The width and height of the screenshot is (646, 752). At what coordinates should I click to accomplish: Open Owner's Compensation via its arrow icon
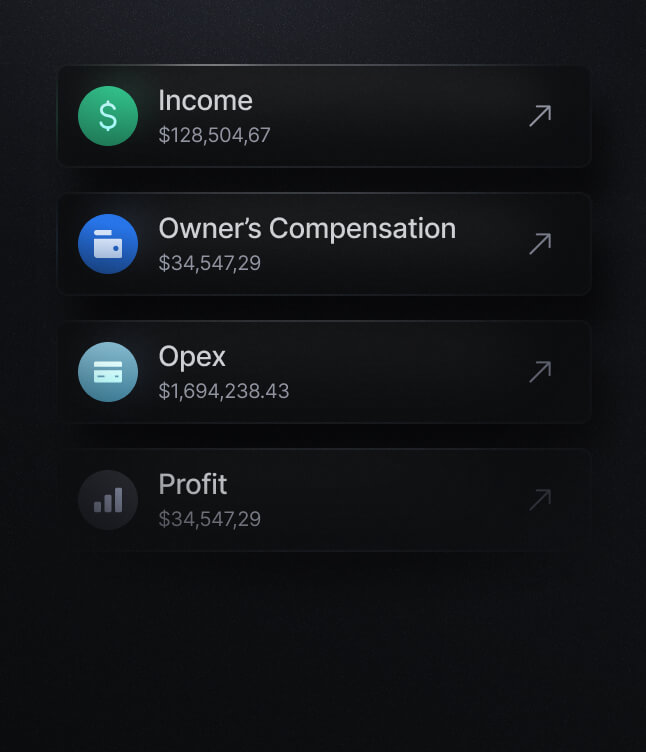click(540, 244)
